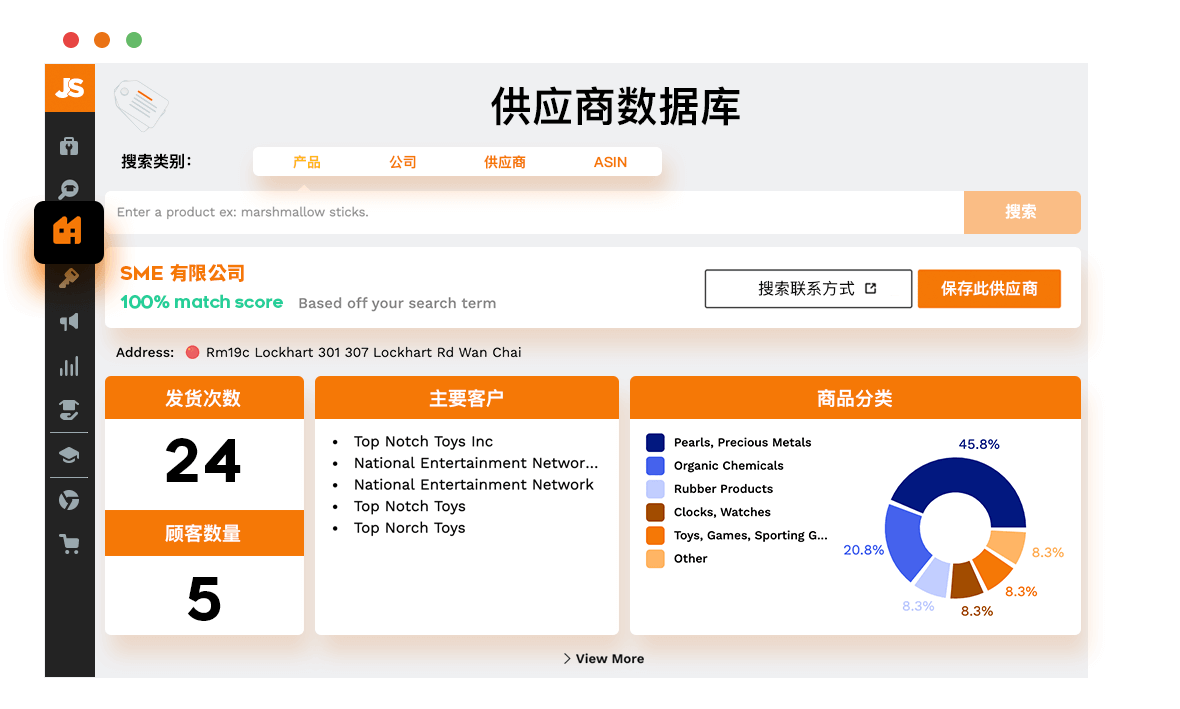Select the 产品 search type tab
1180x709 pixels.
(306, 162)
